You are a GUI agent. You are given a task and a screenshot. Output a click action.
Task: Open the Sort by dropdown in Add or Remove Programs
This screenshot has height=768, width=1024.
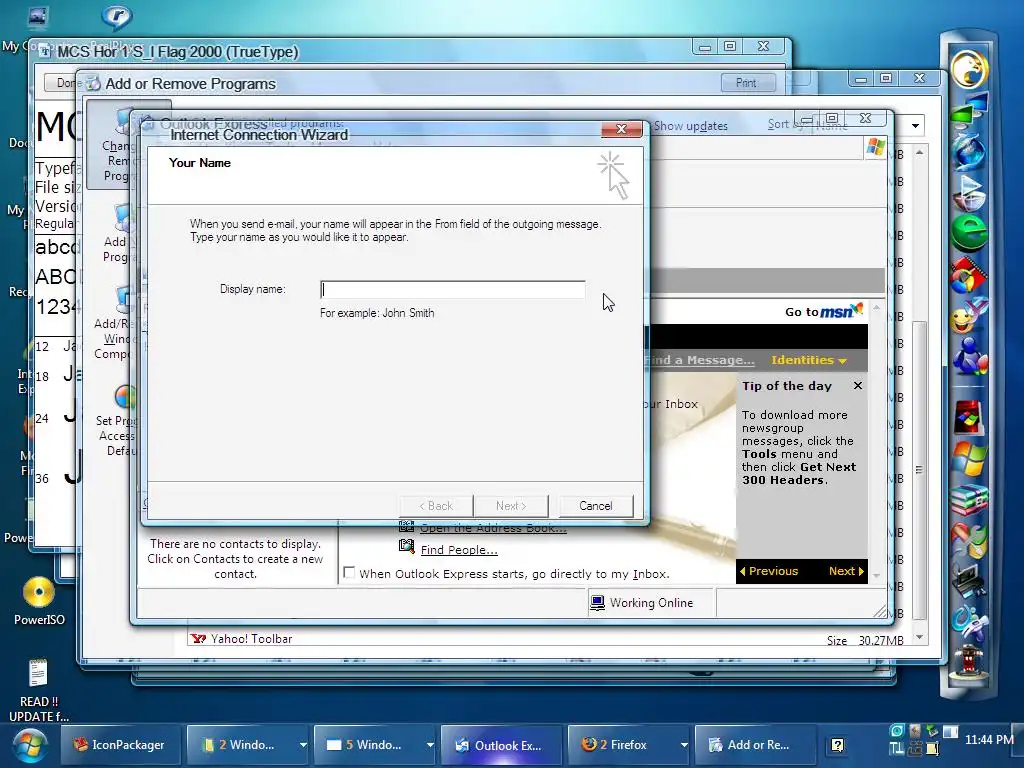pos(916,125)
